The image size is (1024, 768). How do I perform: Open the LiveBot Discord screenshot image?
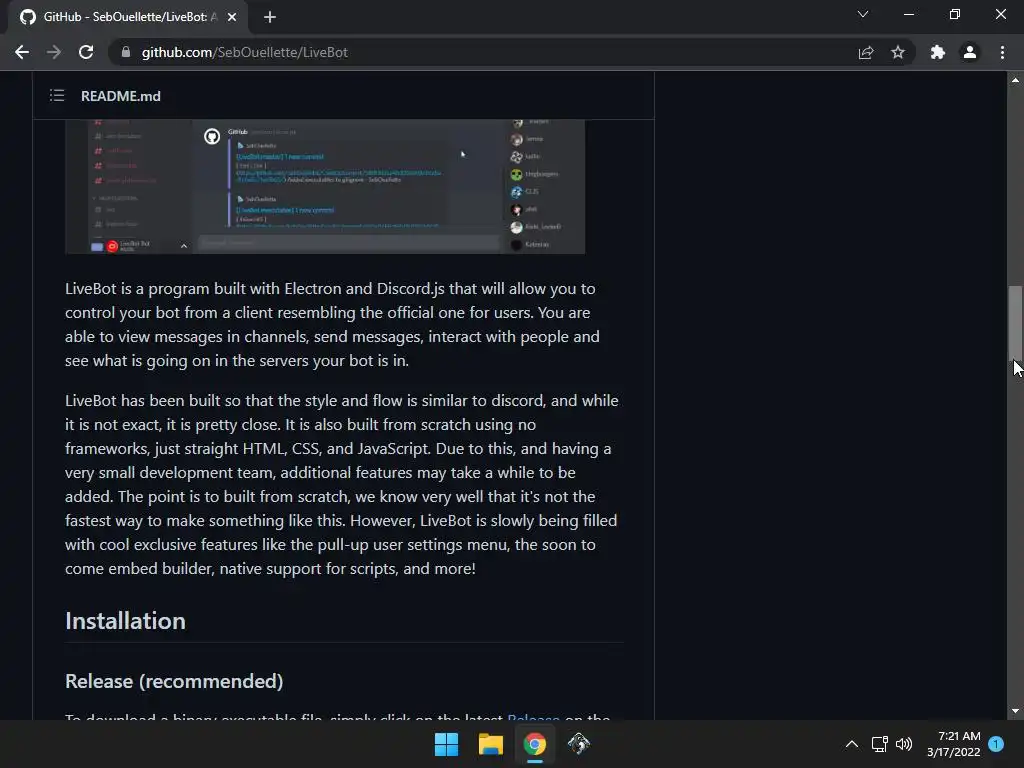coord(325,186)
